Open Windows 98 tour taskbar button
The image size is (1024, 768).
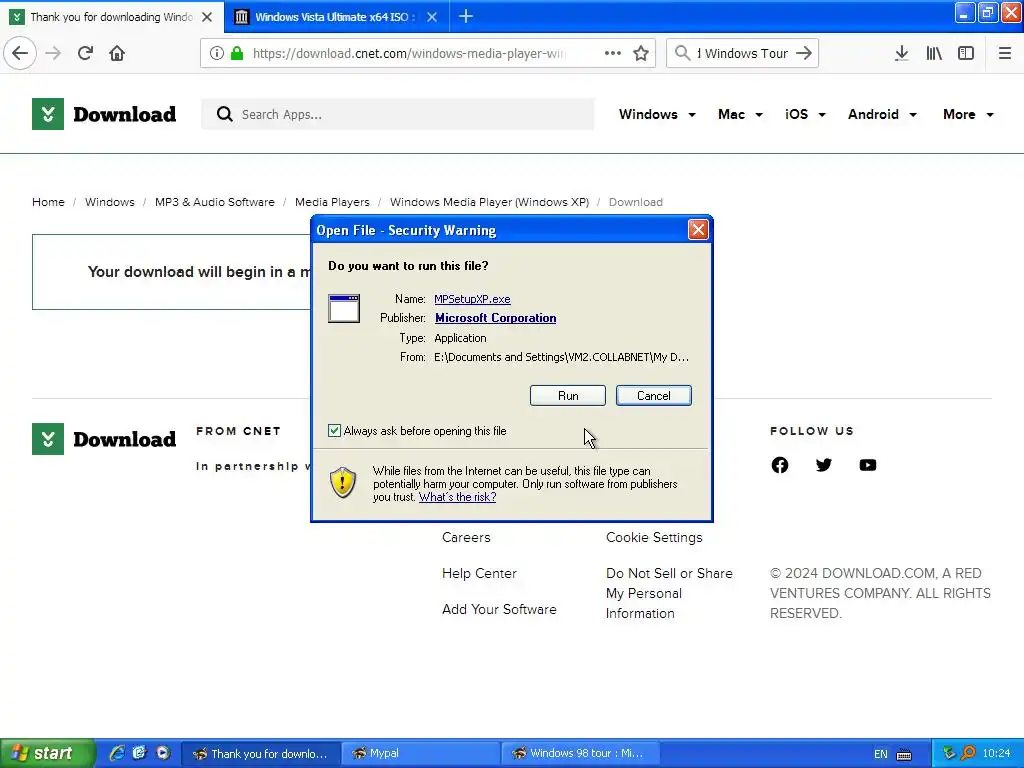[580, 753]
